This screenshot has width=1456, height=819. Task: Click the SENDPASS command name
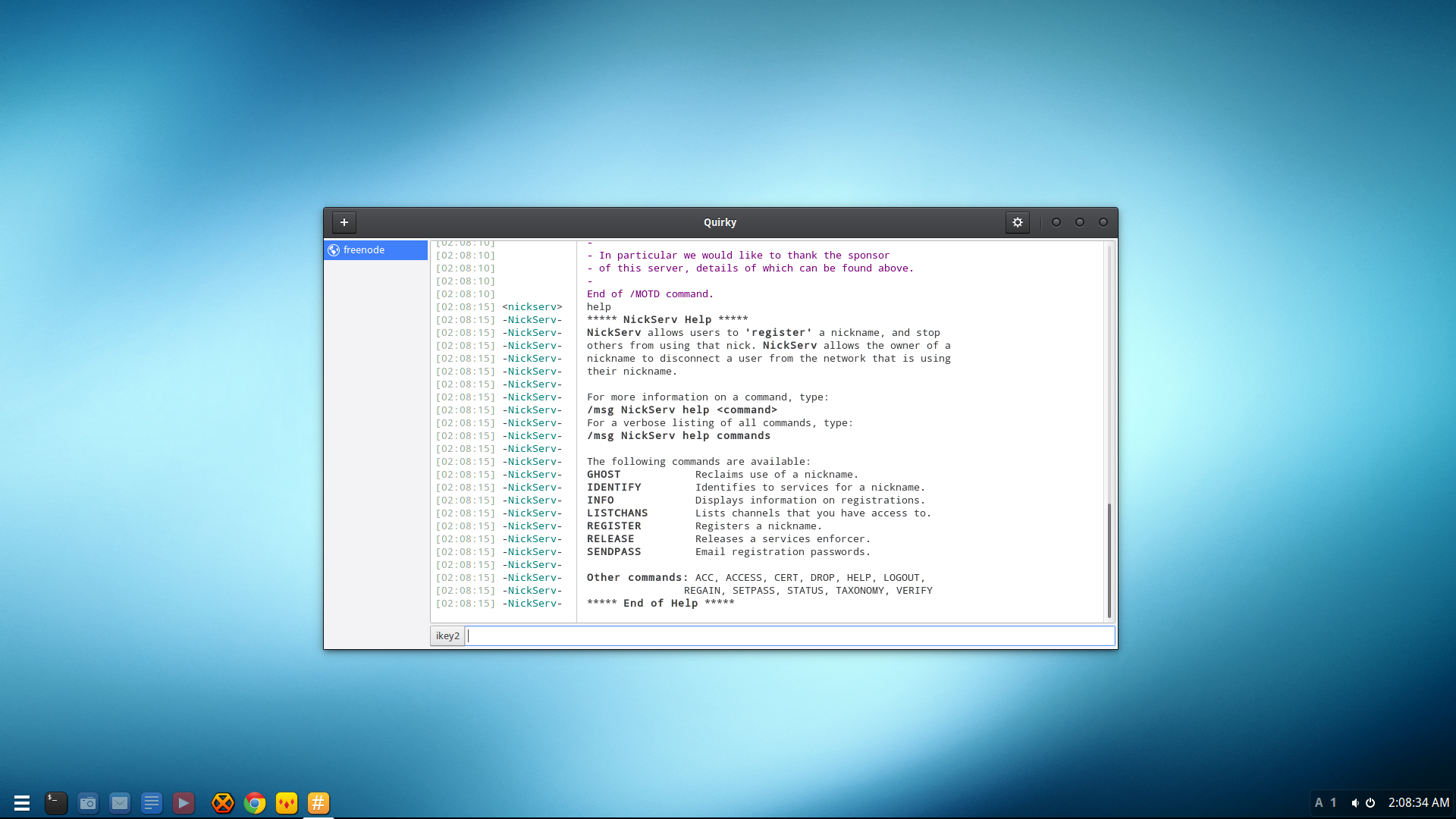(614, 552)
